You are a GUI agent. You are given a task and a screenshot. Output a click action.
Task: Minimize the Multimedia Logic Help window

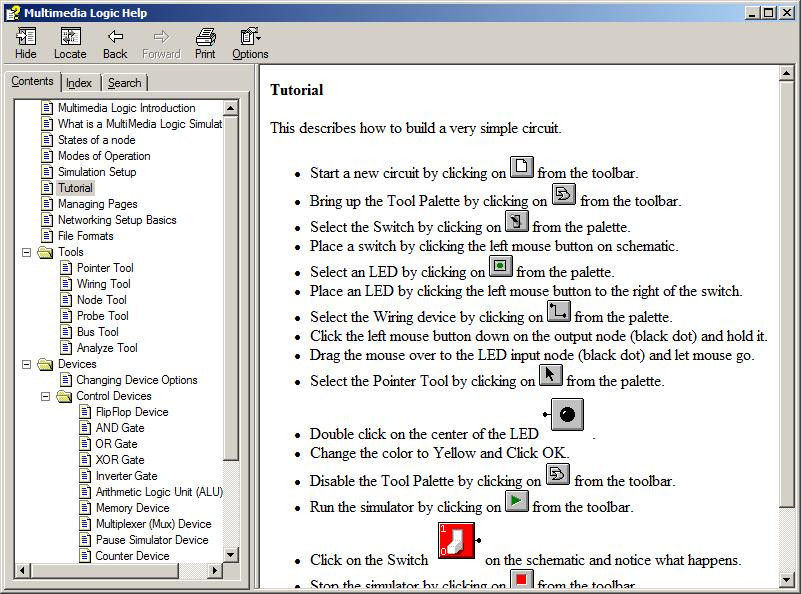coord(752,12)
